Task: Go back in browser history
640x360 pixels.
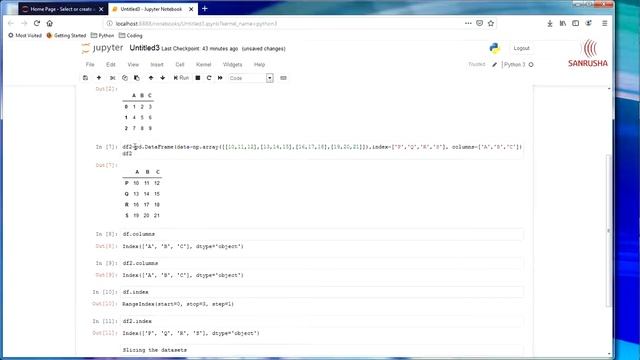Action: pyautogui.click(x=11, y=23)
